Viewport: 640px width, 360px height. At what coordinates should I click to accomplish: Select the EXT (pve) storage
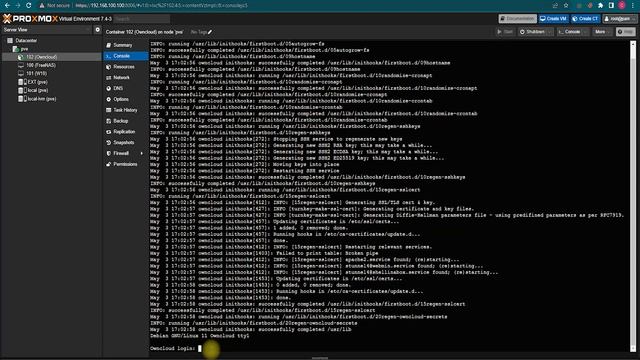pyautogui.click(x=38, y=82)
